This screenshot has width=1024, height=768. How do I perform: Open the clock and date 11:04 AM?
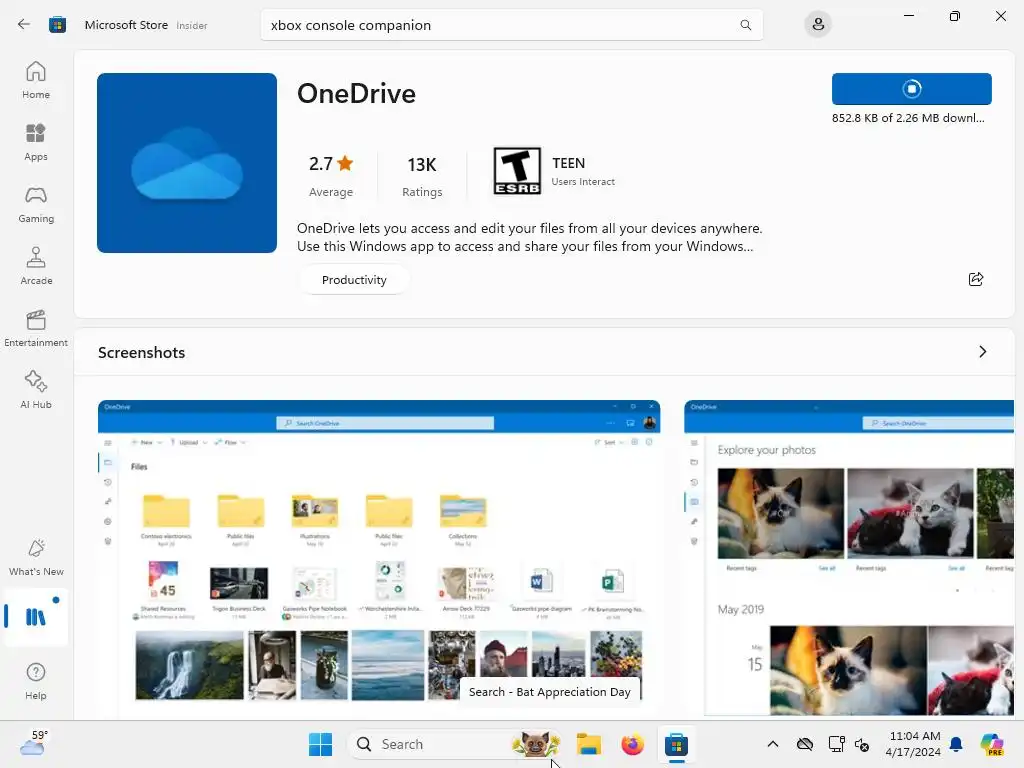913,744
